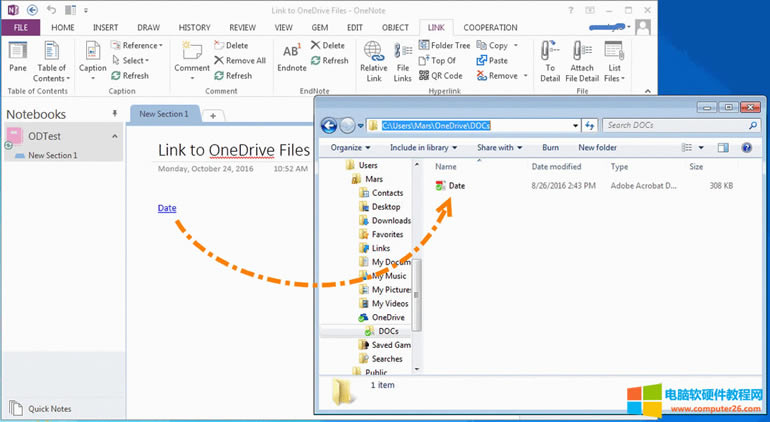770x422 pixels.
Task: Collapse the ODTest notebook
Action: tap(114, 136)
